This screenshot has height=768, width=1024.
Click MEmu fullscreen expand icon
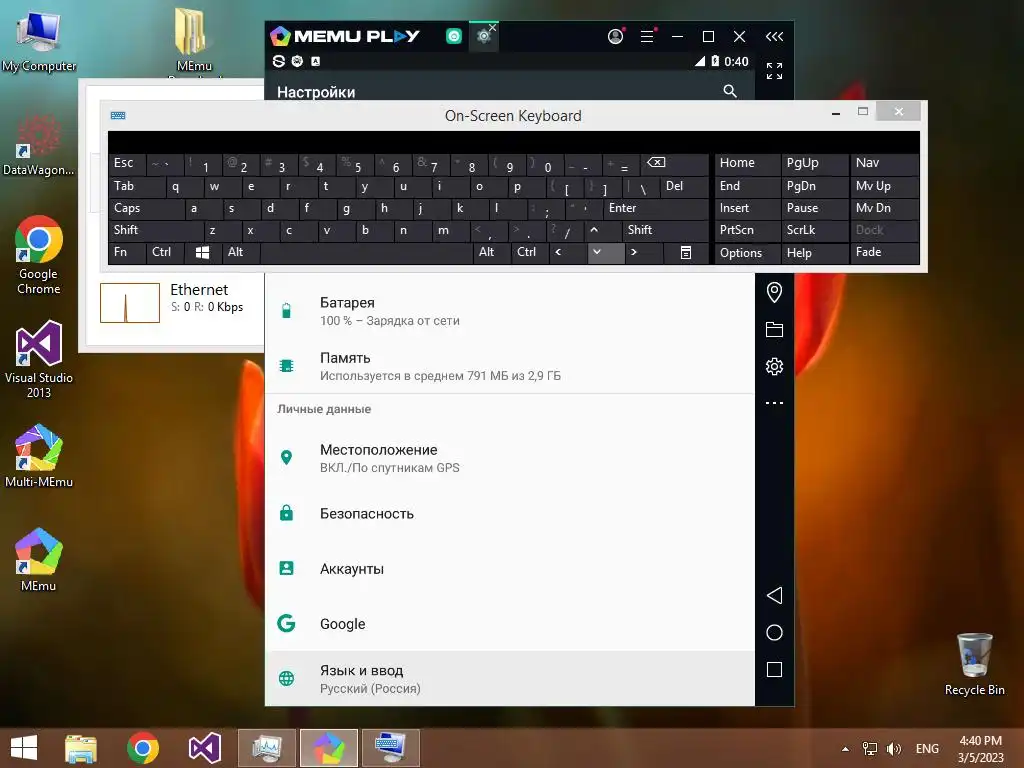point(774,71)
